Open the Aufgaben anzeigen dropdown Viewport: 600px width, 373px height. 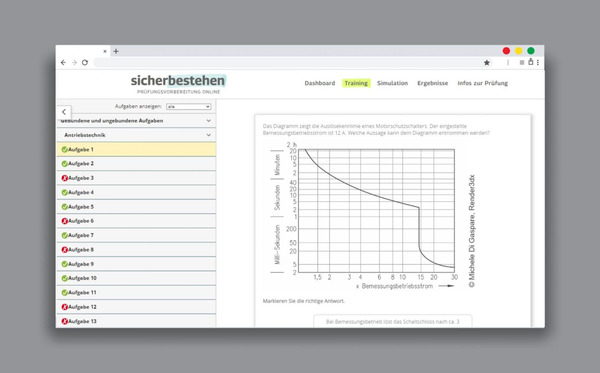coord(189,106)
